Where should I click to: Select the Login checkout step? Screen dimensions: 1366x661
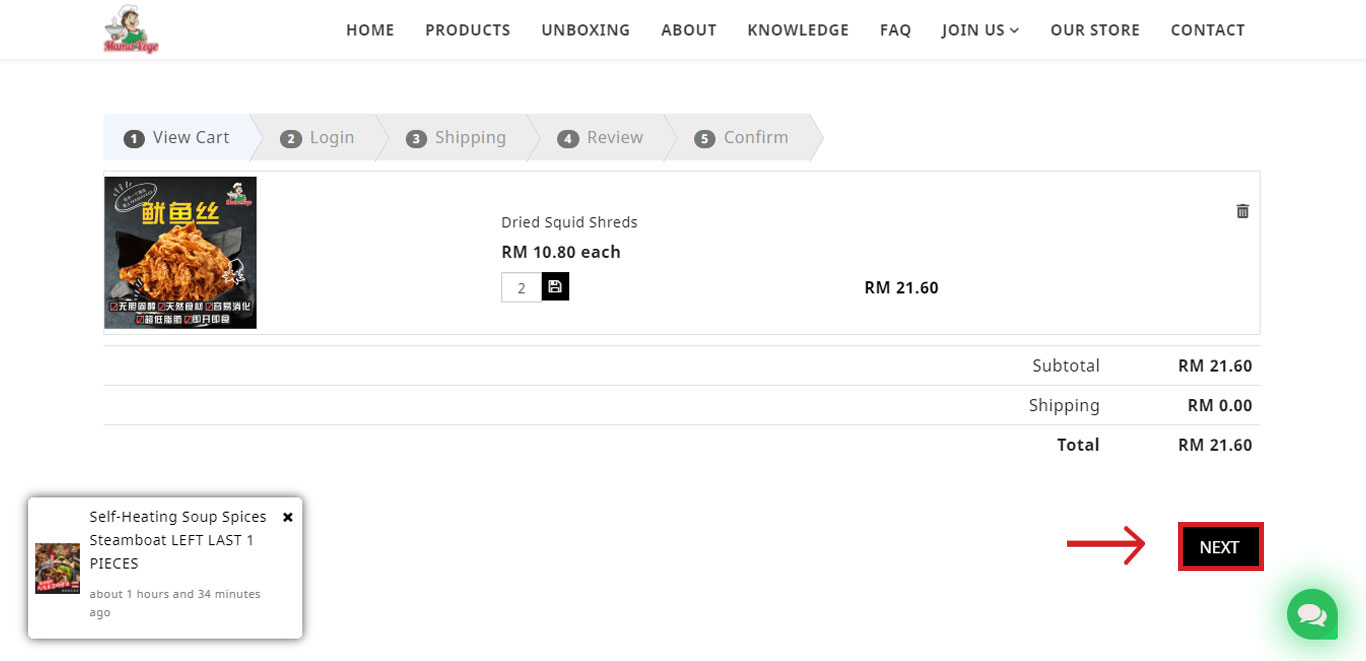pos(318,138)
